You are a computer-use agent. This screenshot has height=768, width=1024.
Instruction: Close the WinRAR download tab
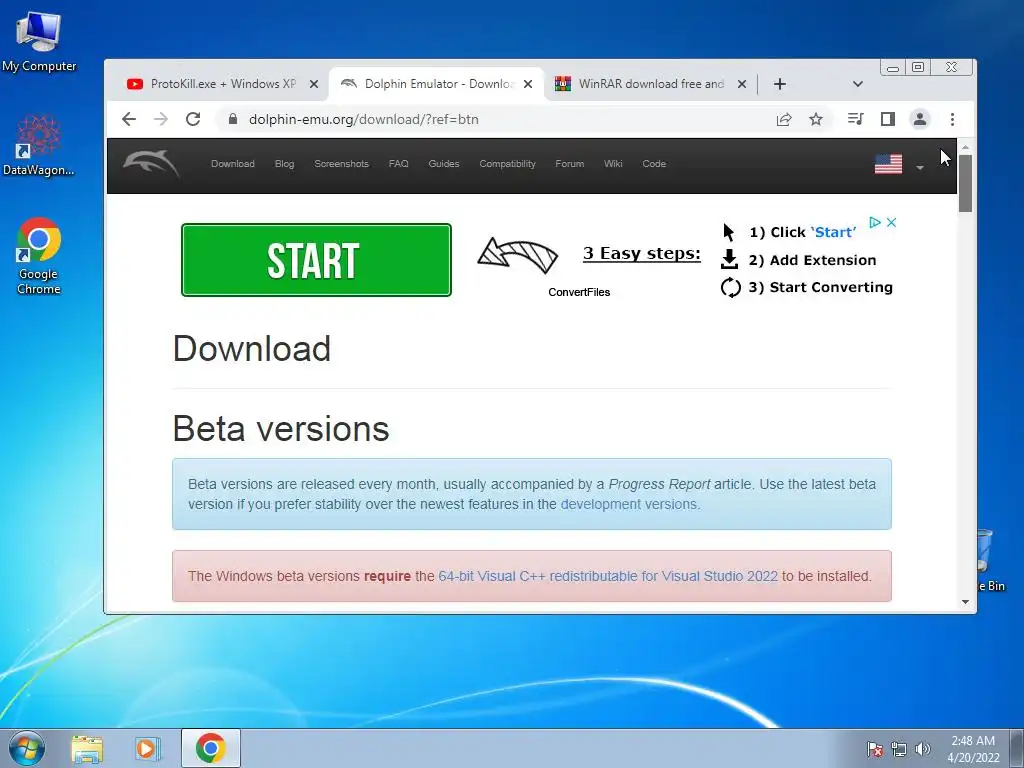pyautogui.click(x=742, y=84)
